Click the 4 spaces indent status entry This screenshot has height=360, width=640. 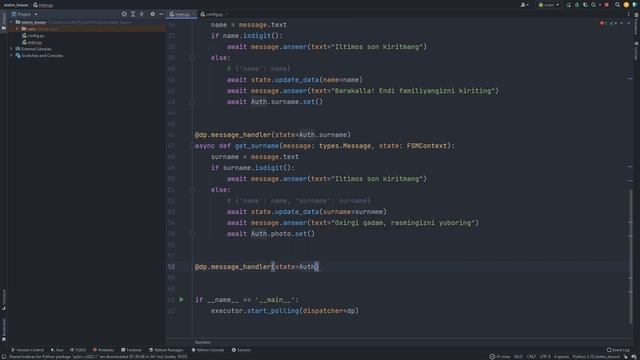[x=561, y=357]
